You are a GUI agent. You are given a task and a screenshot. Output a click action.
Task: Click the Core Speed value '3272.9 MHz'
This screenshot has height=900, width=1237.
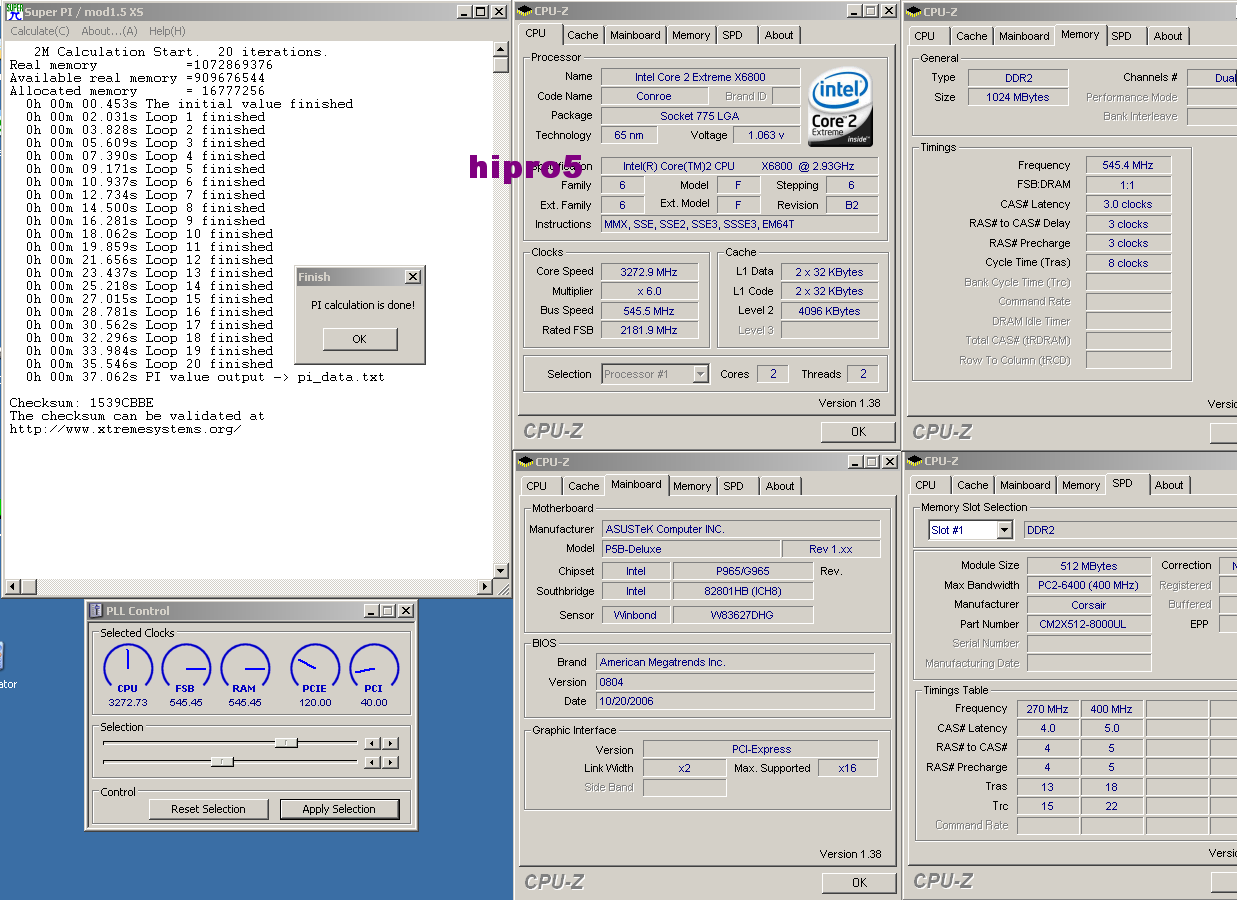(649, 271)
